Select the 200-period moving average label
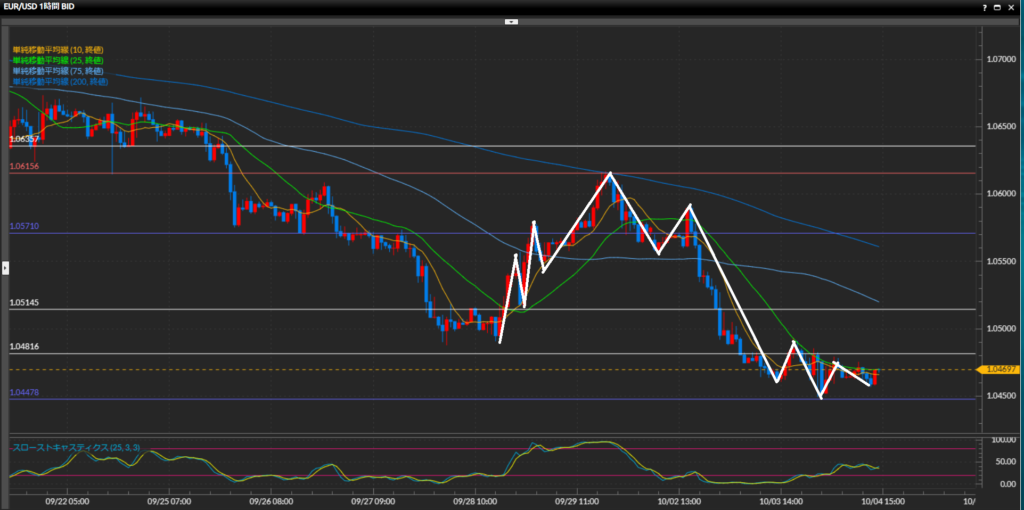Image resolution: width=1024 pixels, height=510 pixels. click(60, 82)
